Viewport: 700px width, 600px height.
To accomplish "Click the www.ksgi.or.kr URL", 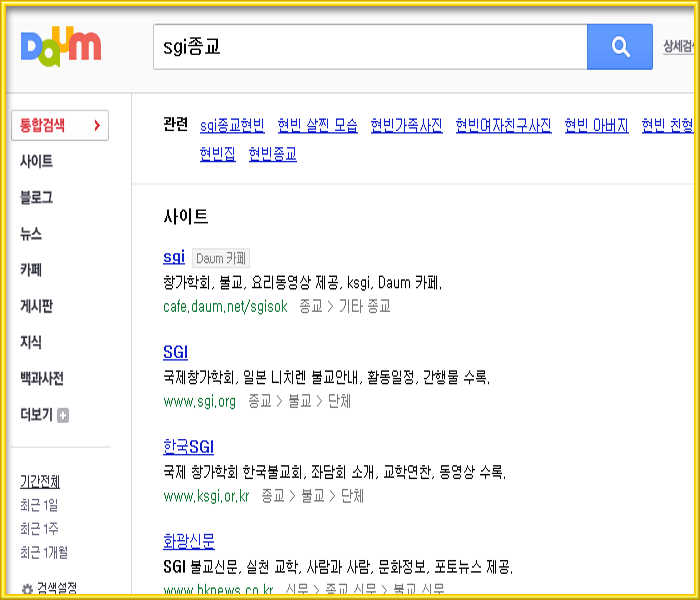I will click(x=206, y=496).
